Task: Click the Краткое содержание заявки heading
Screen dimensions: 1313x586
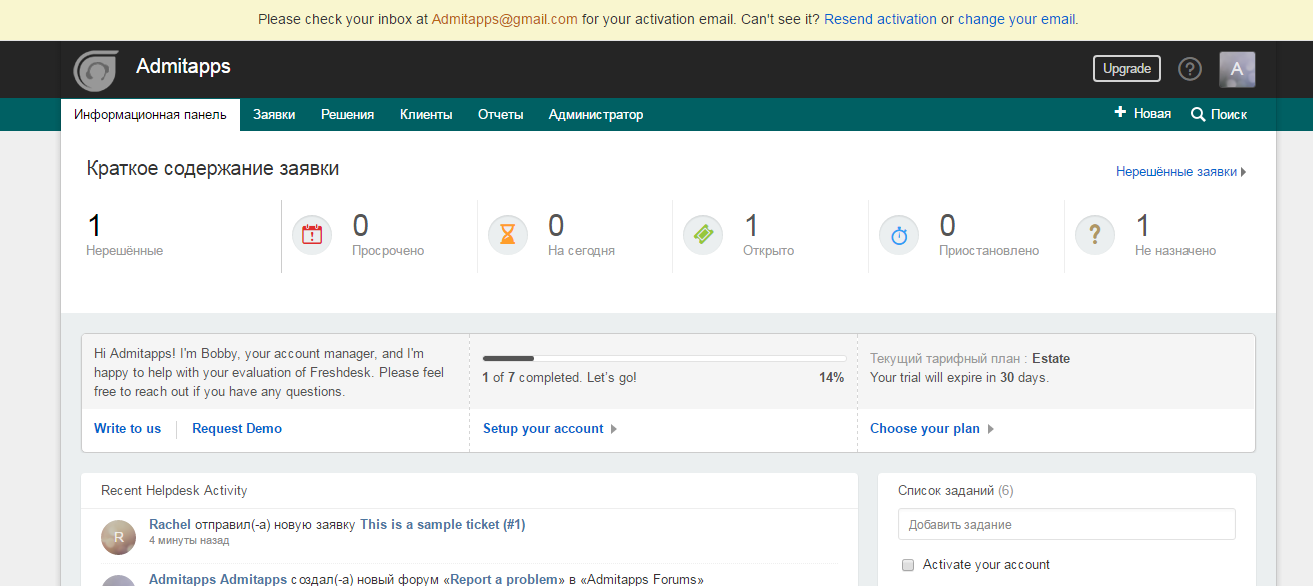Action: [x=213, y=169]
